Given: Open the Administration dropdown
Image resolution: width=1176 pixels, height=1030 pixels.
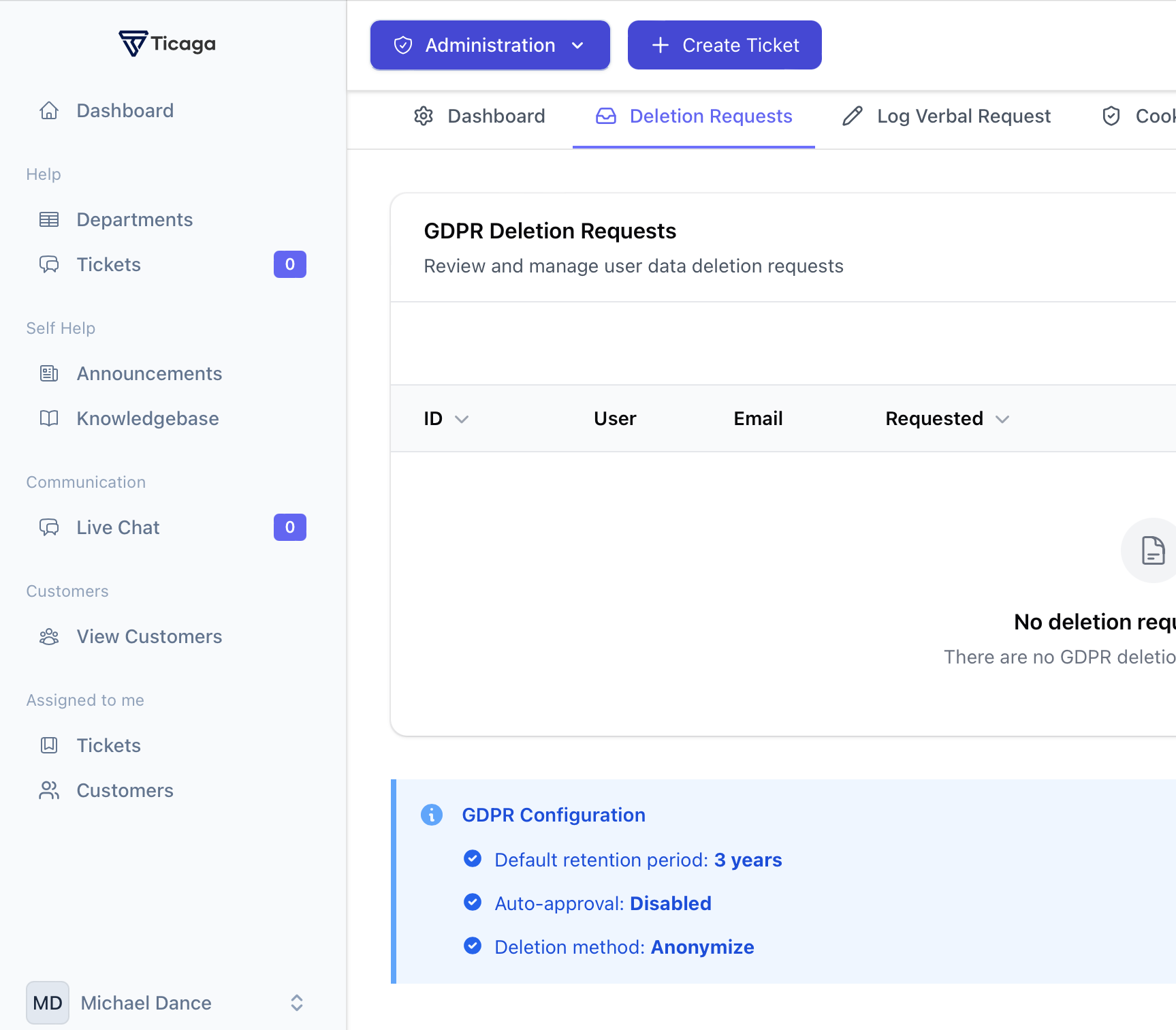Looking at the screenshot, I should 490,45.
